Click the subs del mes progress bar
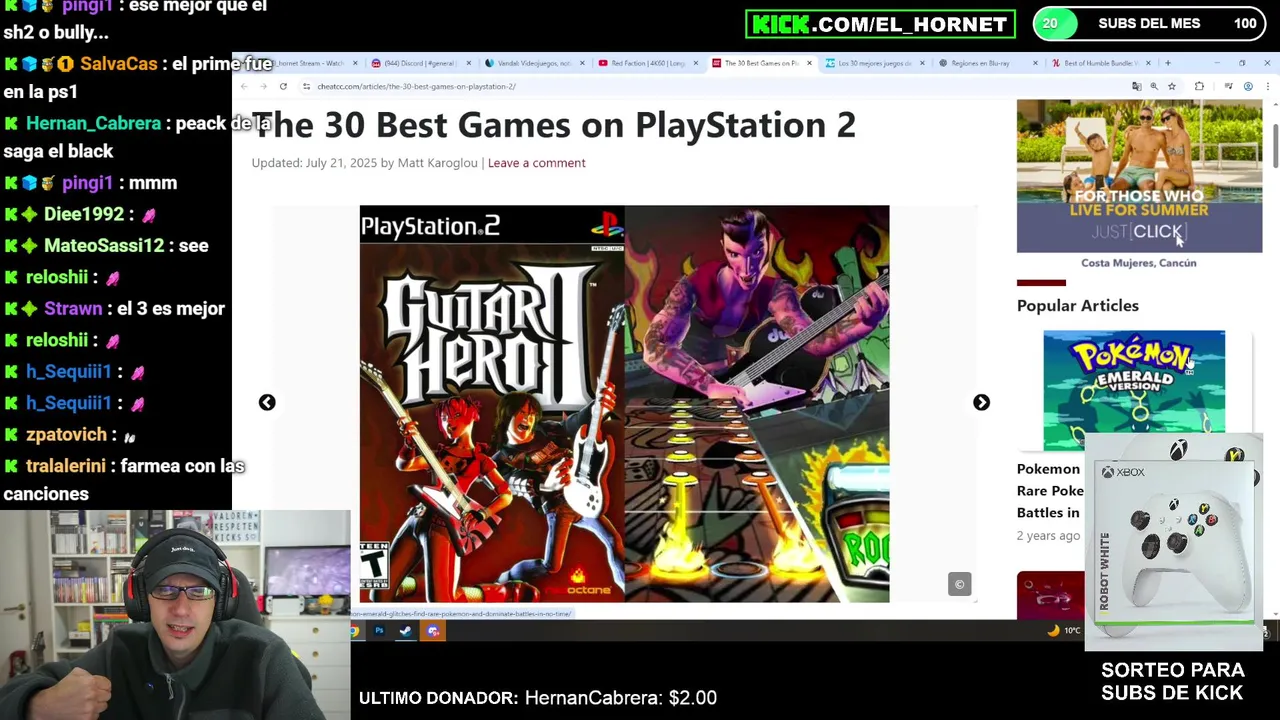 tap(1149, 24)
